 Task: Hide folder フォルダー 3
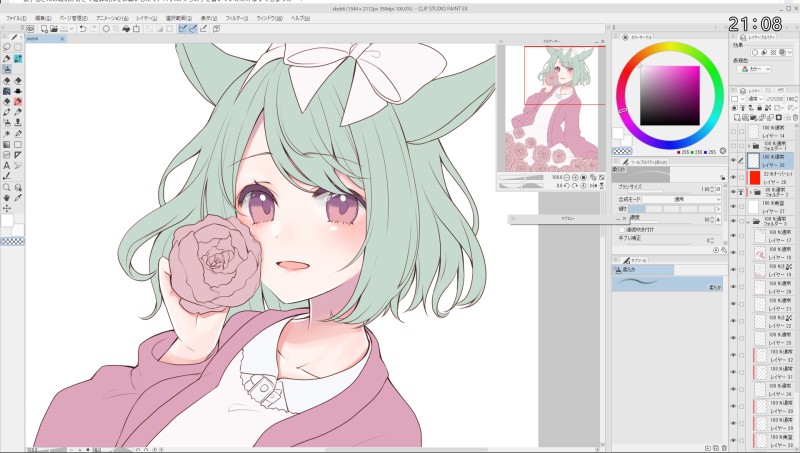734,221
